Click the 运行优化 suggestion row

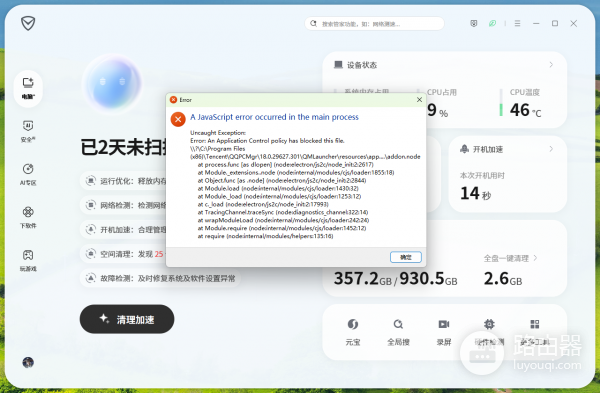[123, 181]
